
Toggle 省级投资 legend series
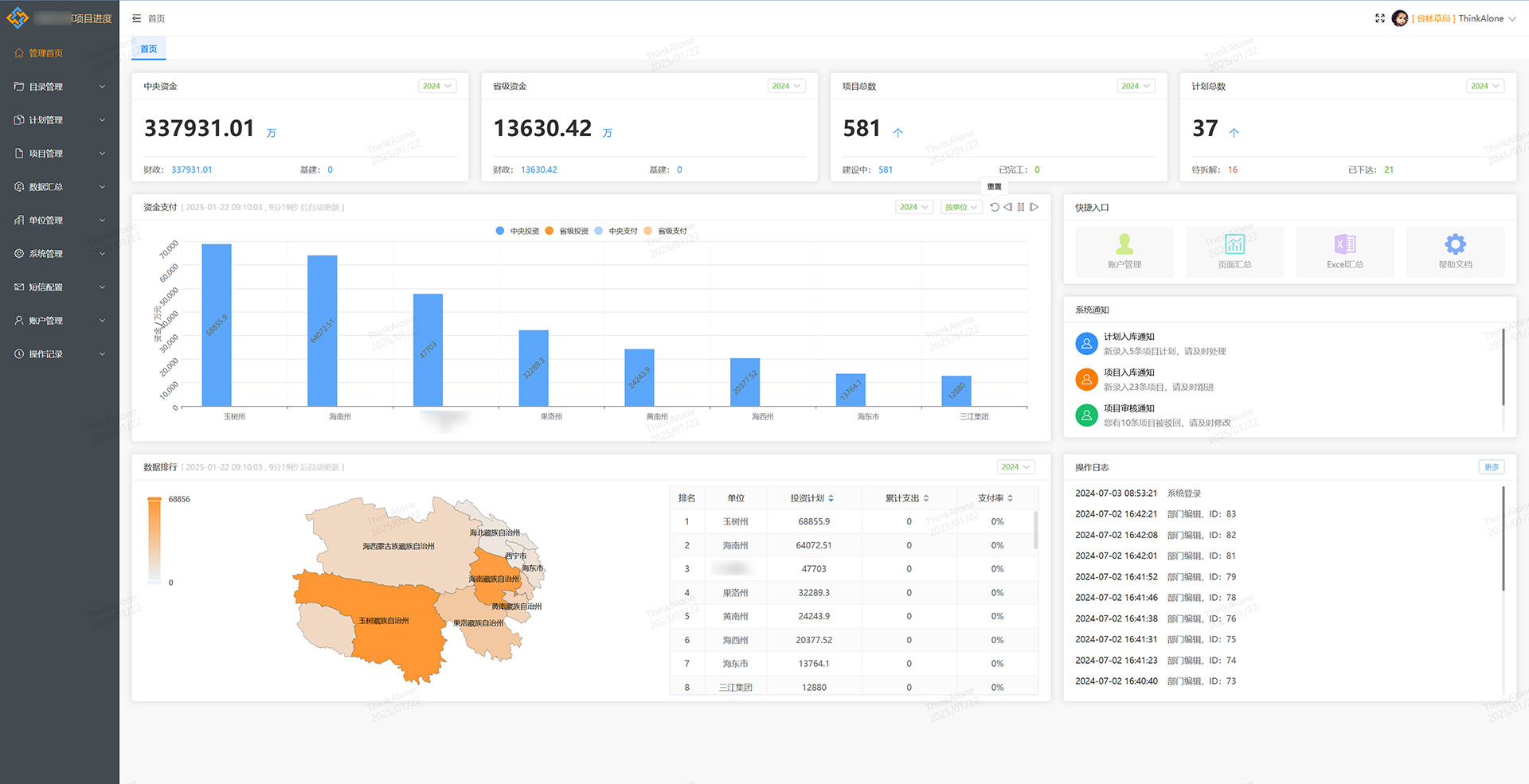[x=566, y=231]
